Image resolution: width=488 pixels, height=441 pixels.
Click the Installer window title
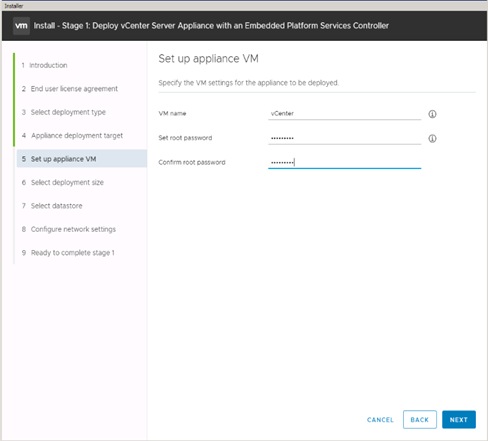coord(14,6)
